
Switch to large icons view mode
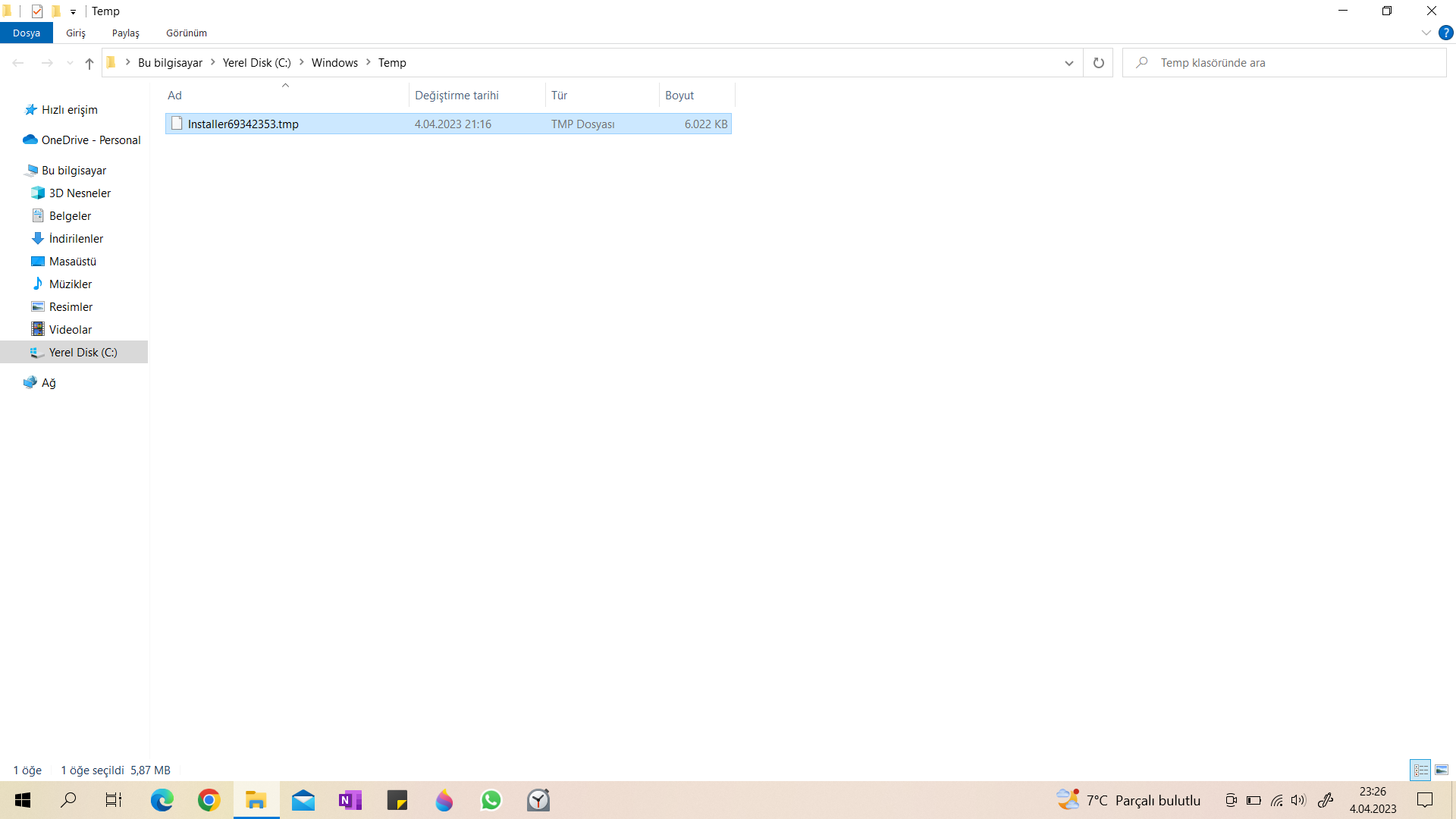pyautogui.click(x=1442, y=770)
